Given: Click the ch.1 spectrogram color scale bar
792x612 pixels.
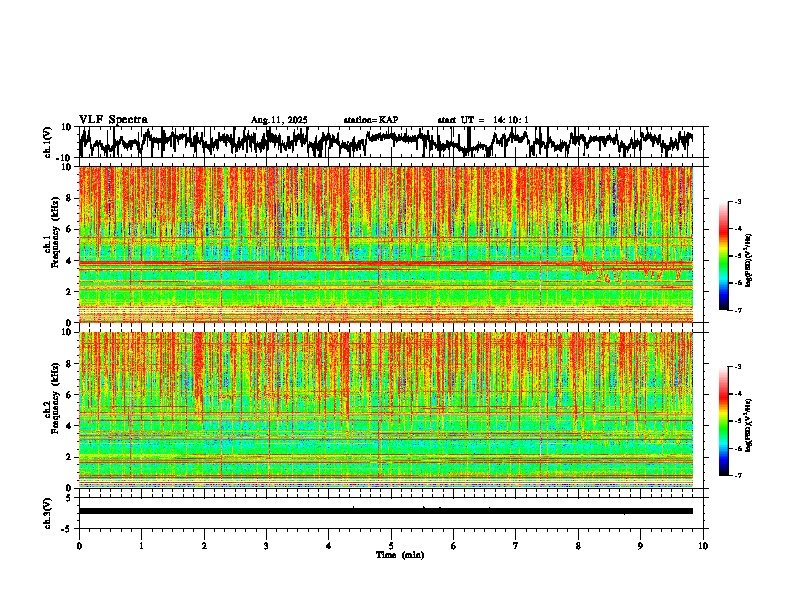Looking at the screenshot, I should tap(723, 256).
